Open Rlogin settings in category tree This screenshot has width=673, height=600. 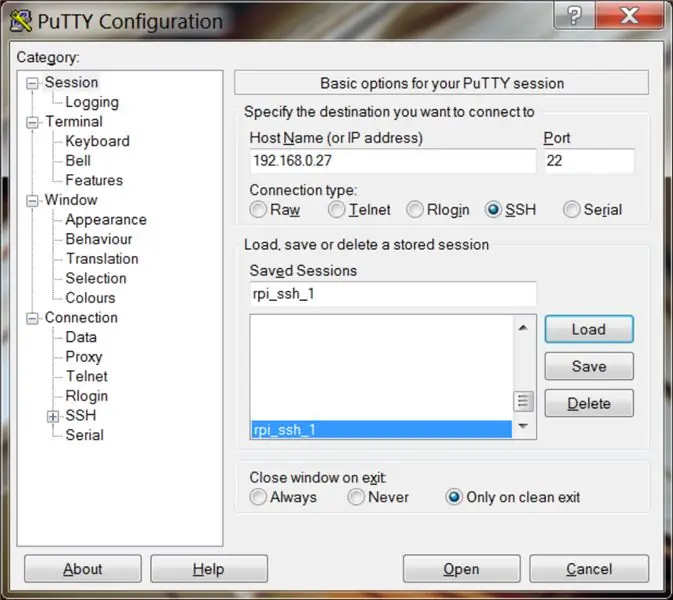point(87,396)
